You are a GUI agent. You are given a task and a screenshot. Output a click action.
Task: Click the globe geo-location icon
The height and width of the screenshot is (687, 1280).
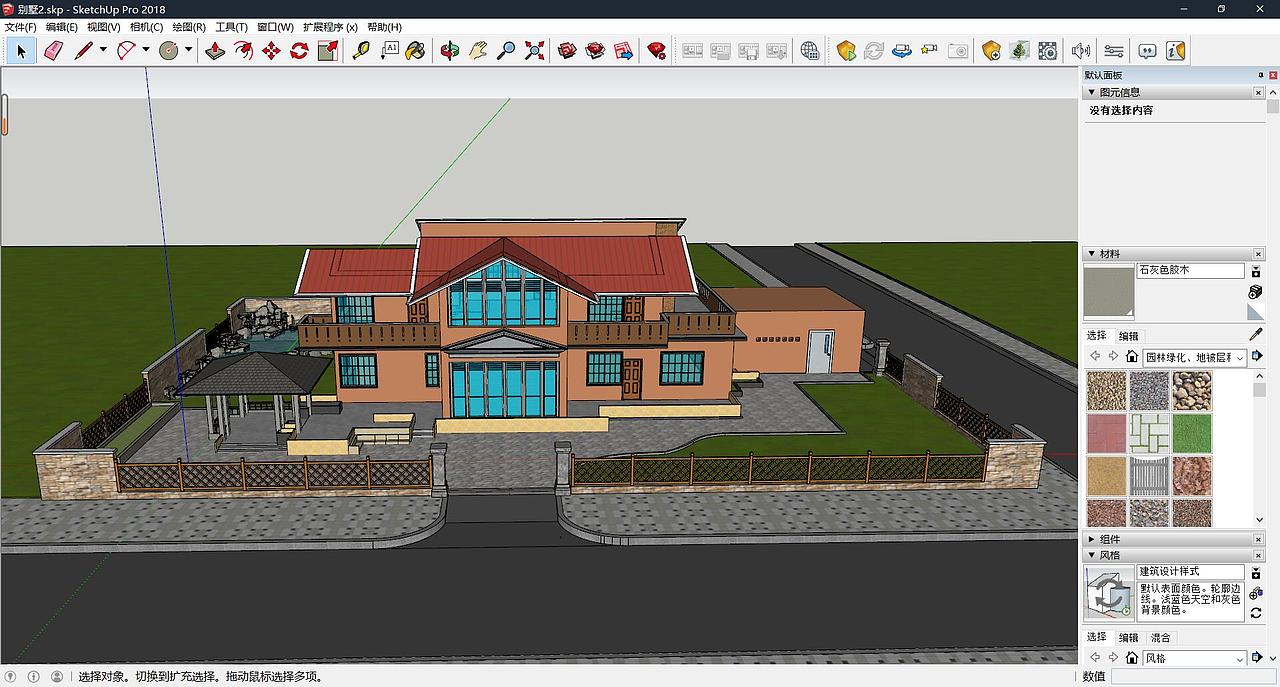[x=810, y=50]
